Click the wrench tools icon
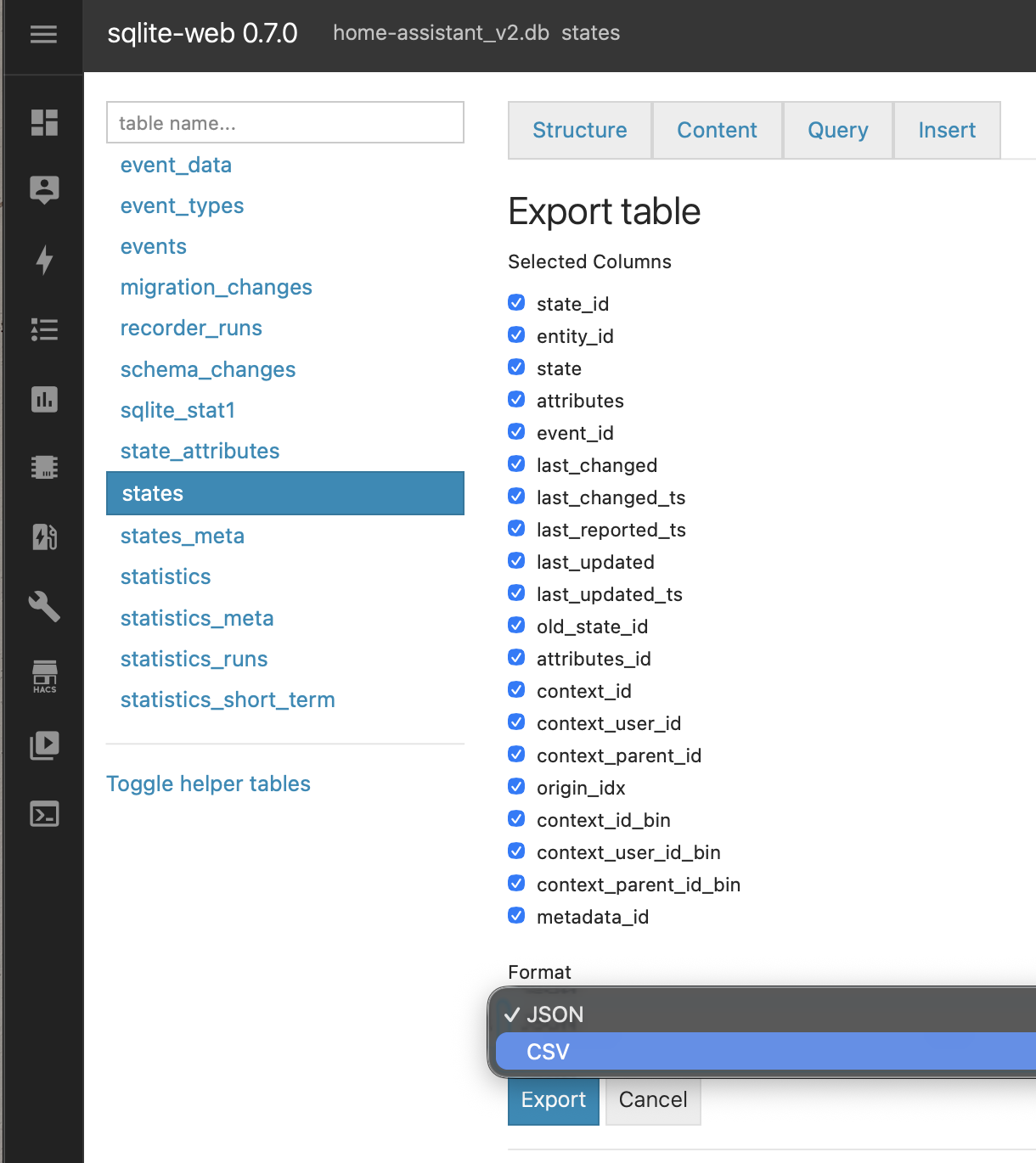Screen dimensions: 1036x1163 [x=44, y=606]
